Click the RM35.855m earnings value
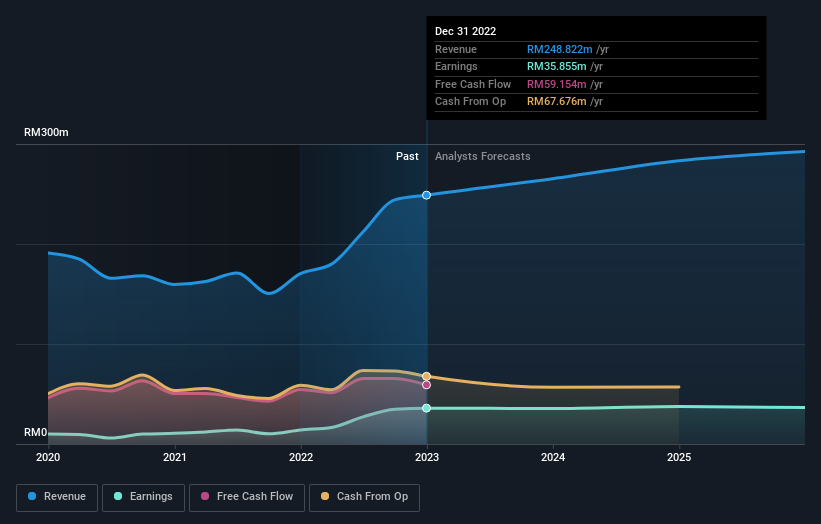The height and width of the screenshot is (524, 821). 556,66
